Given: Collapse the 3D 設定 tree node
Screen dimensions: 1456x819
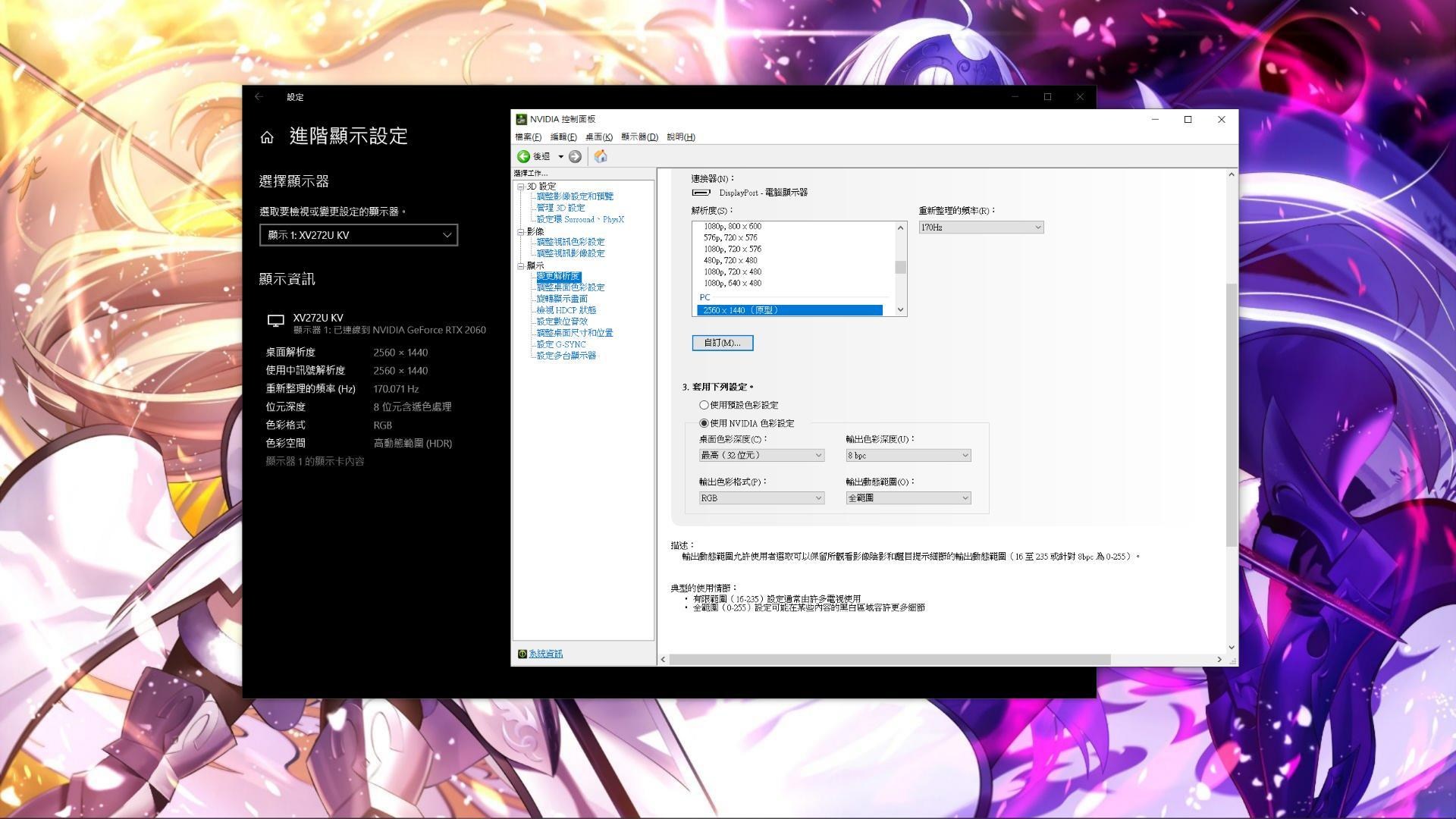Looking at the screenshot, I should point(521,187).
